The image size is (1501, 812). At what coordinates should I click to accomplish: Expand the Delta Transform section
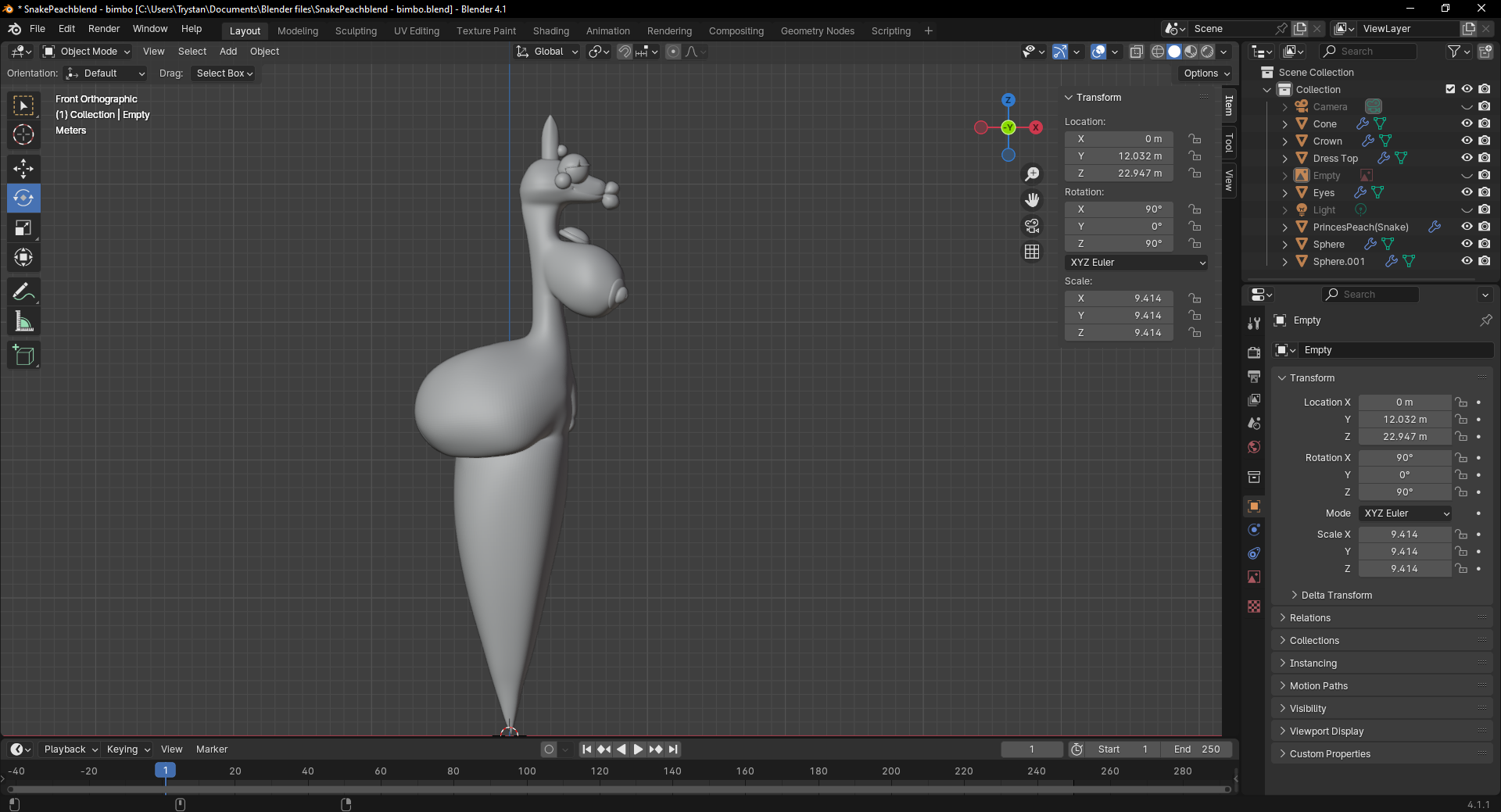coord(1336,596)
